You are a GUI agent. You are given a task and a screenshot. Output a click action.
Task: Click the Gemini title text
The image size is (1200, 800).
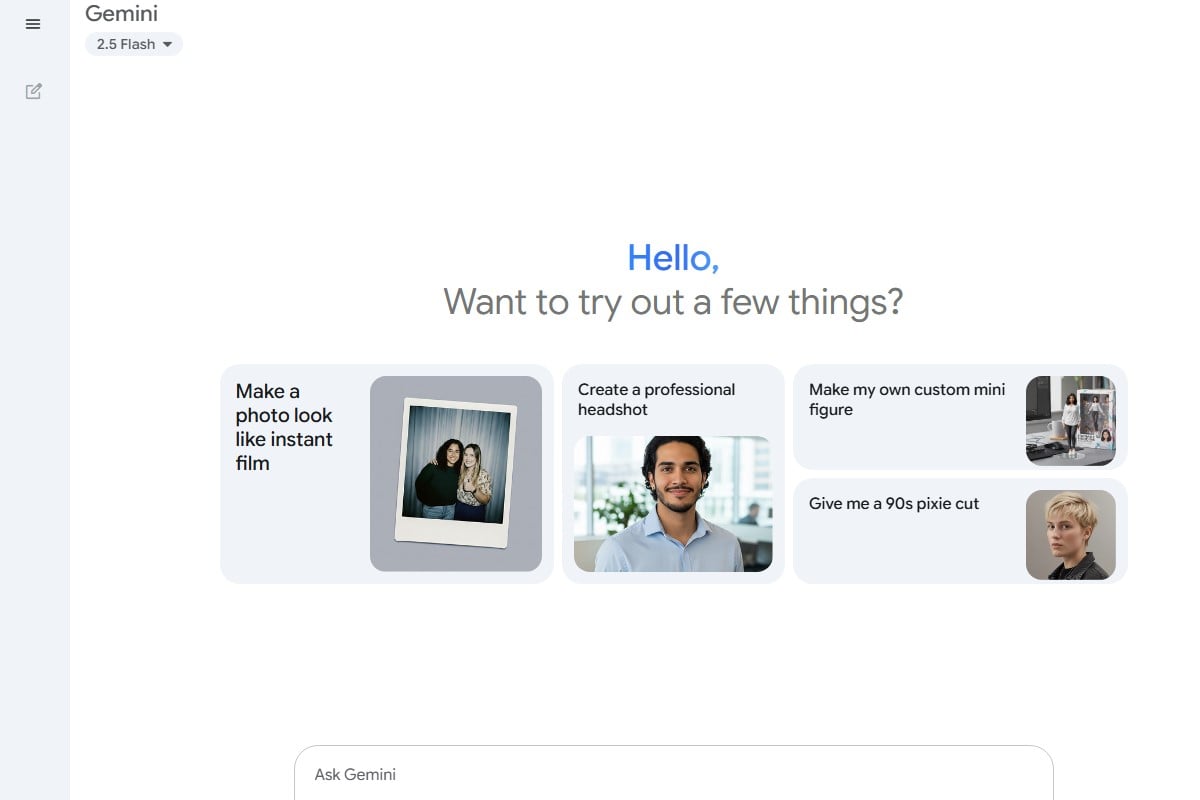(121, 13)
